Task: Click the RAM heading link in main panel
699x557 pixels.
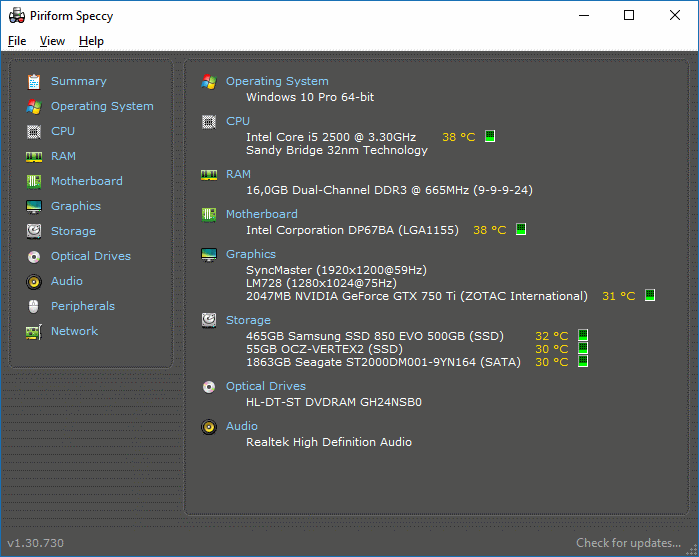Action: (238, 174)
